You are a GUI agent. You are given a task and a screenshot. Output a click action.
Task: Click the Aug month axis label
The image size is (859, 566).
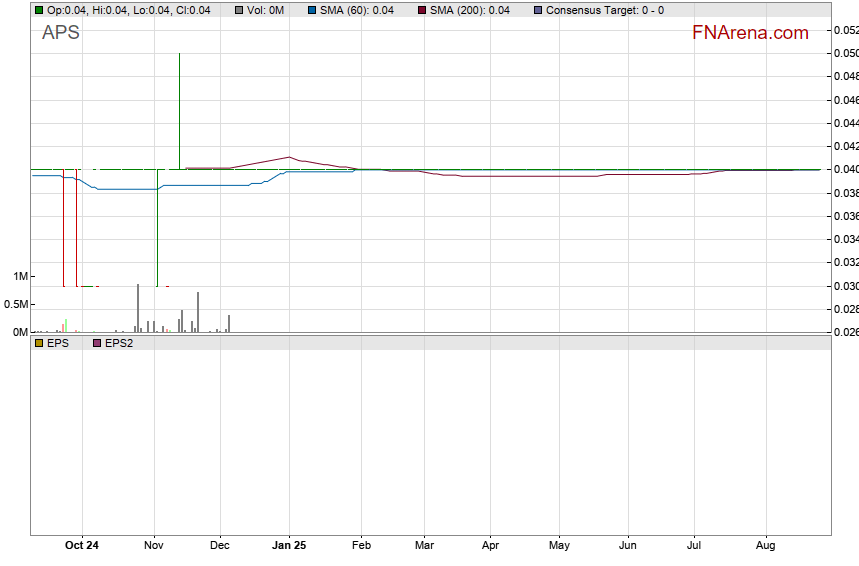(766, 546)
